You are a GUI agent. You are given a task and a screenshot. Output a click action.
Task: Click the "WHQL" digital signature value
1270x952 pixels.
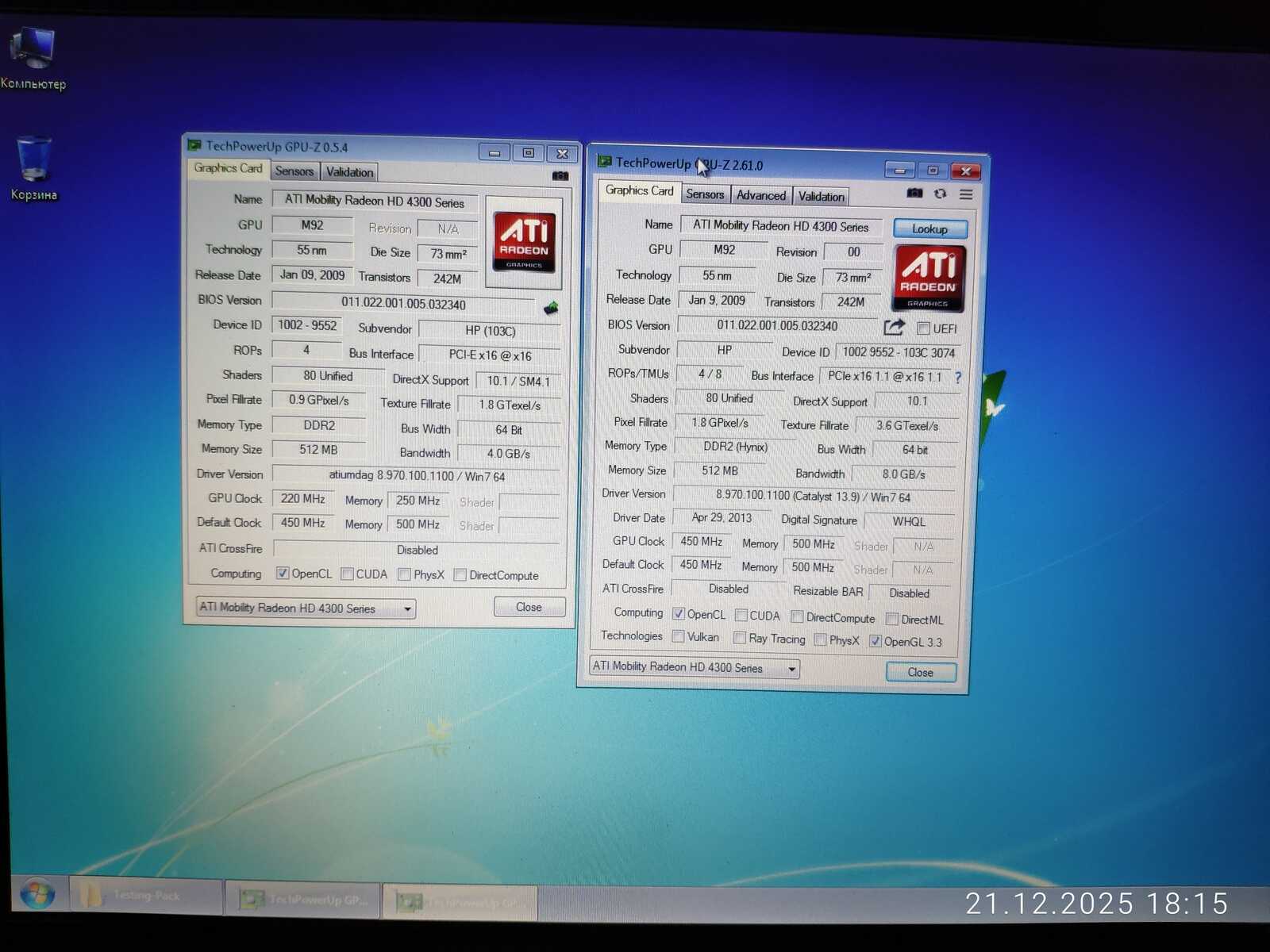coord(909,522)
